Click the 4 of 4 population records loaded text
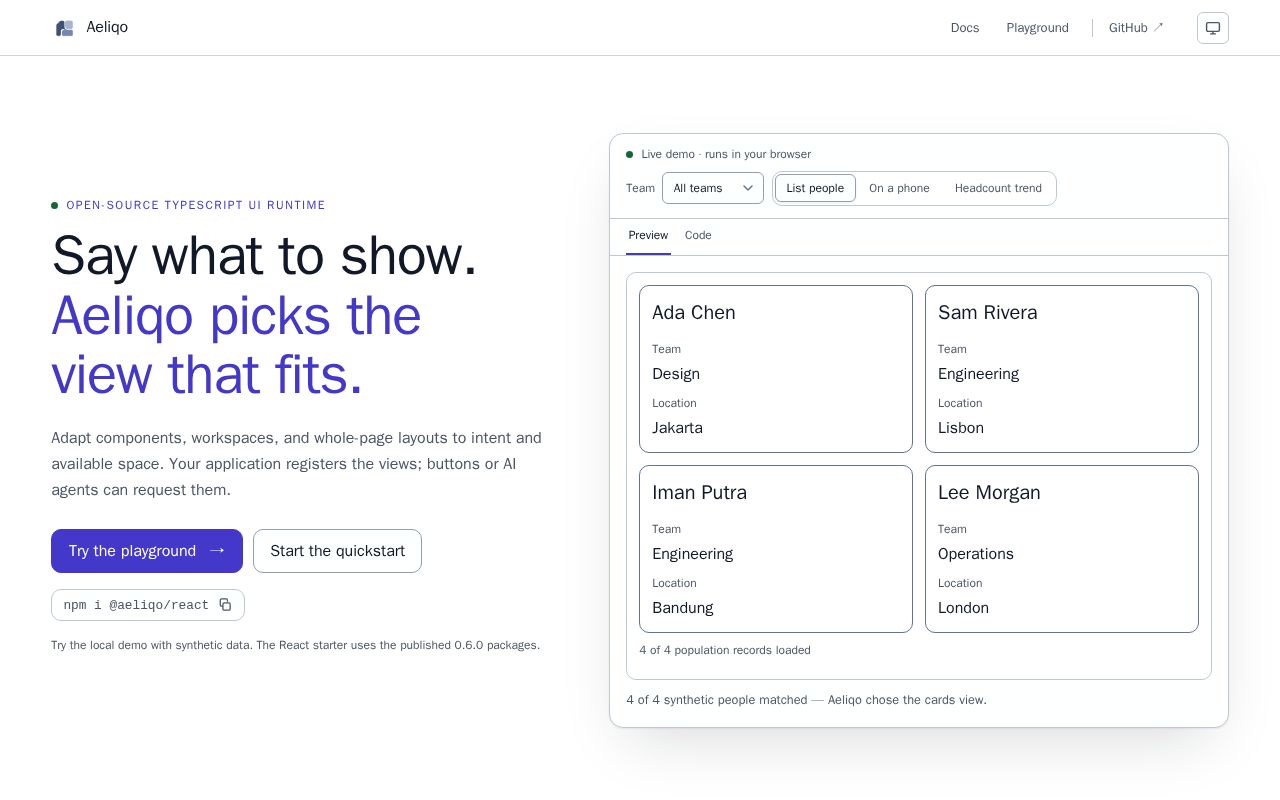1280x800 pixels. click(x=725, y=650)
